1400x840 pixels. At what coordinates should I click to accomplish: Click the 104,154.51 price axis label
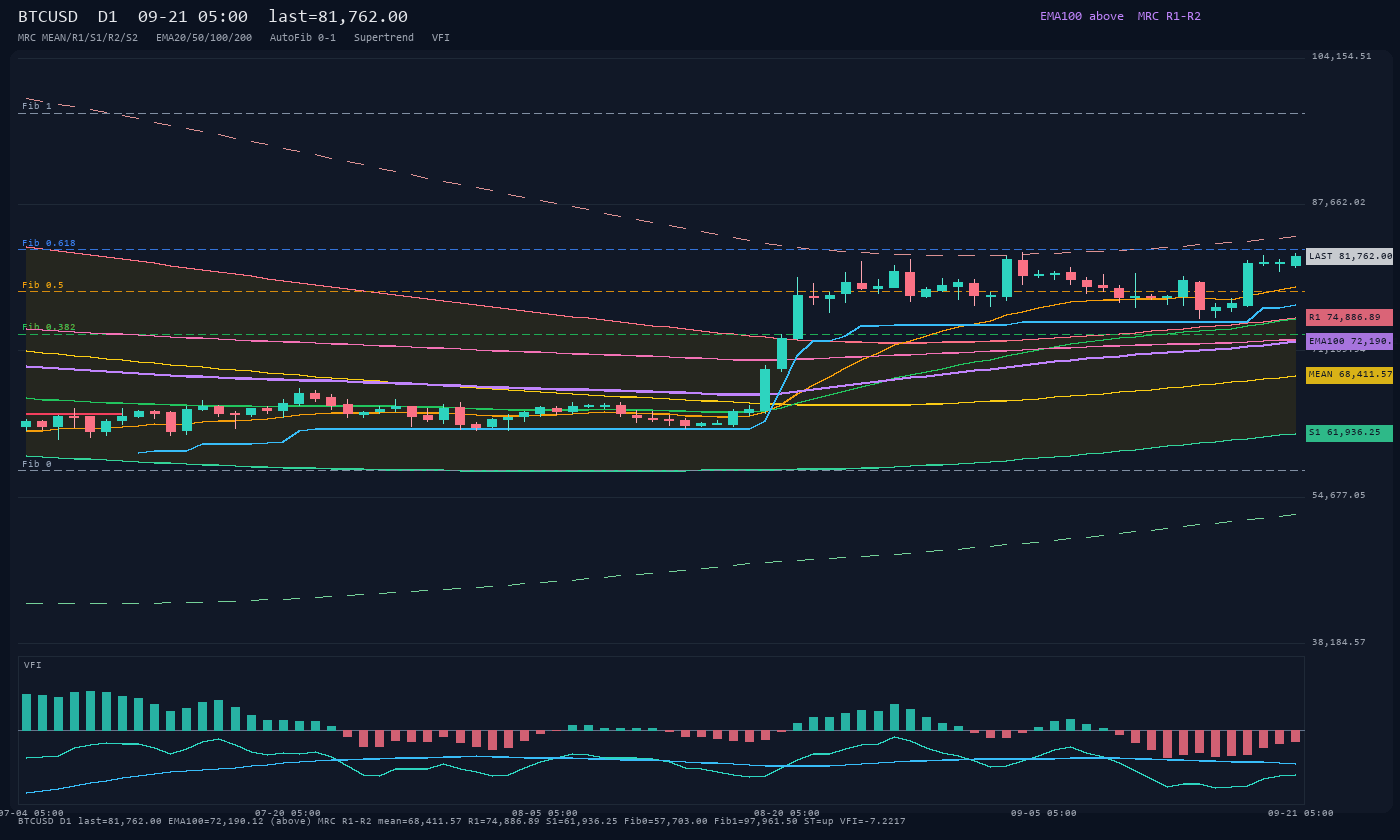tap(1342, 56)
